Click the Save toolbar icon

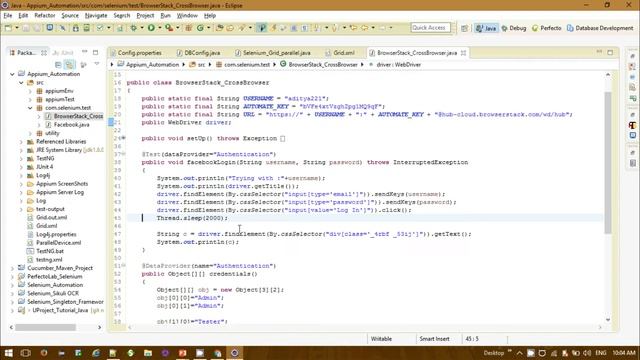coord(26,28)
